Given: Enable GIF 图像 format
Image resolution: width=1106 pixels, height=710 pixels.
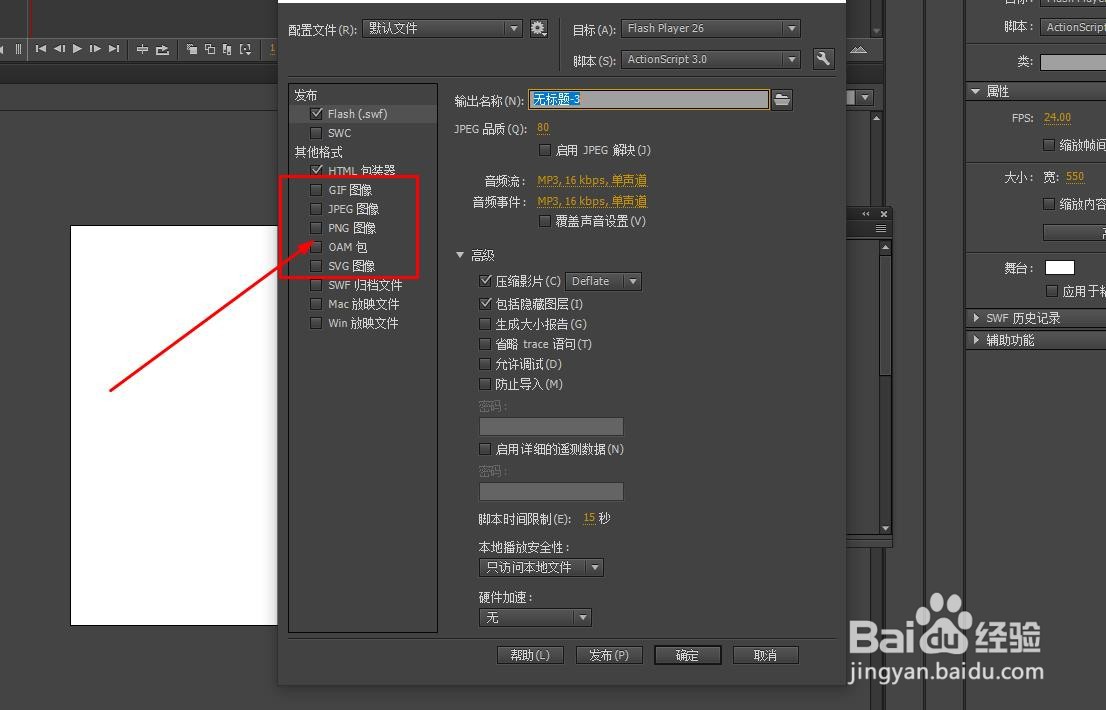Looking at the screenshot, I should (316, 190).
